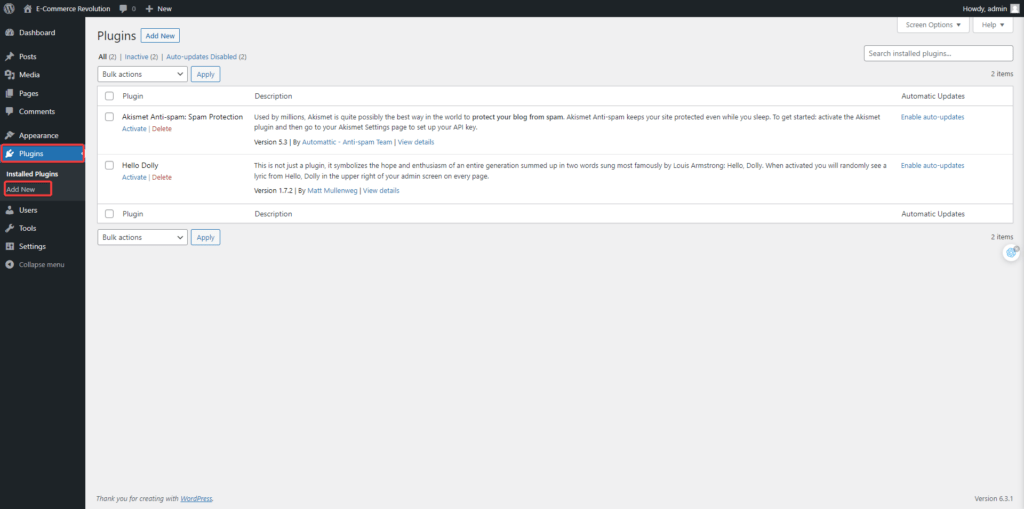Screen dimensions: 1024x509
Task: Open the Dashboard sidebar icon
Action: pyautogui.click(x=9, y=33)
